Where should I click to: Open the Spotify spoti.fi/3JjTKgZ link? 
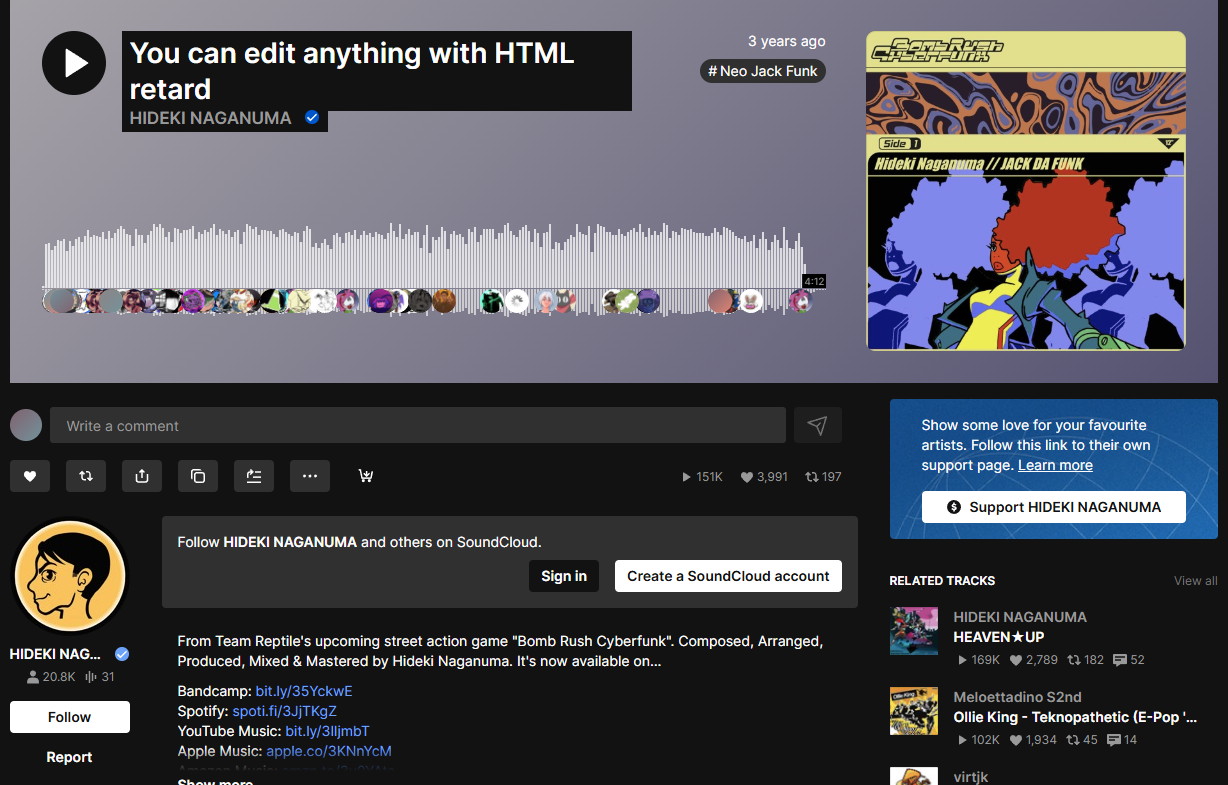[285, 711]
